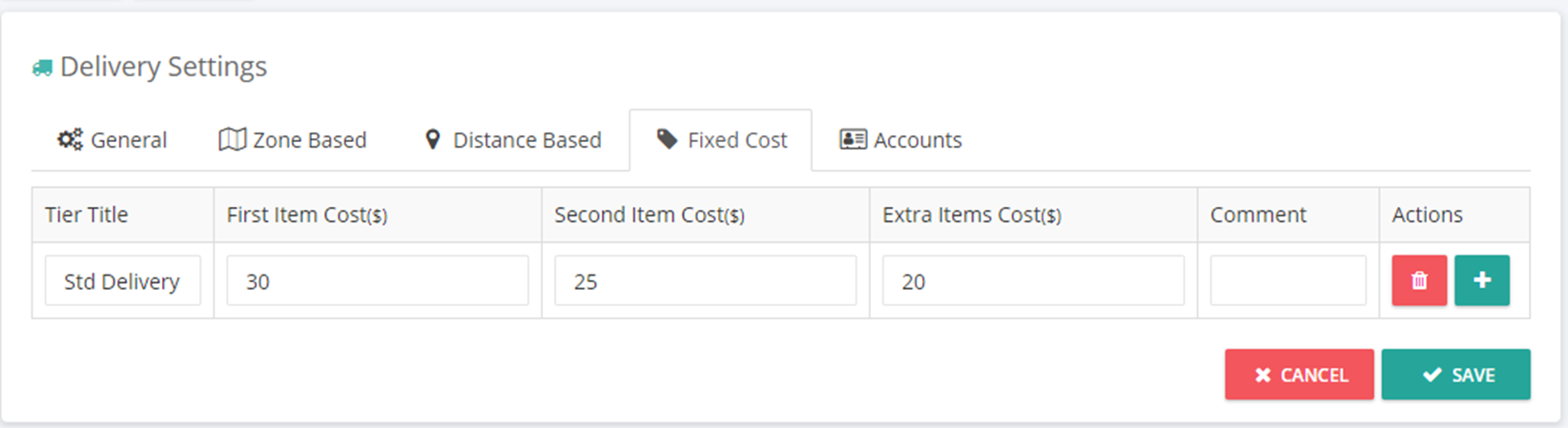
Task: Click the tag icon on Fixed Cost
Action: (x=667, y=139)
